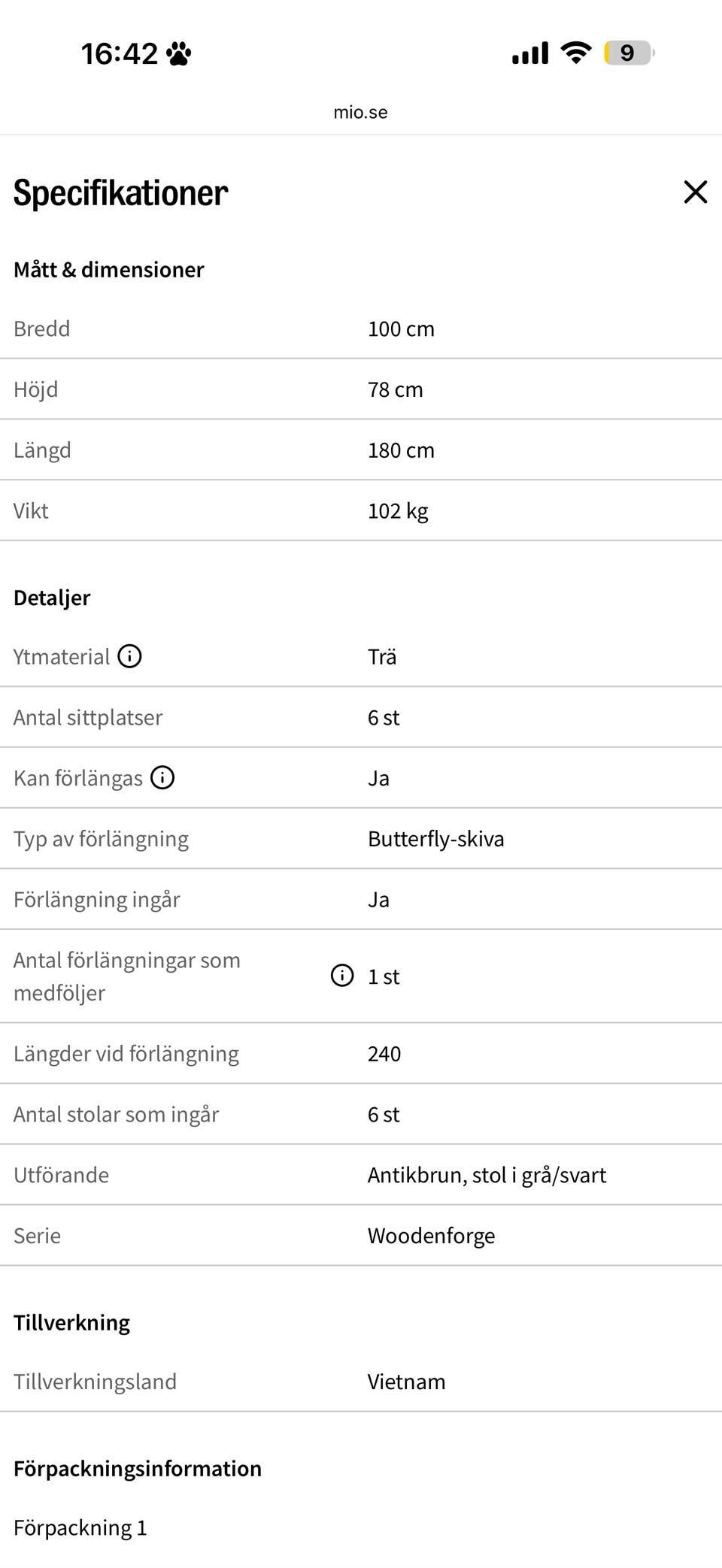Tap the cellular signal bars icon
The image size is (722, 1568).
point(530,53)
